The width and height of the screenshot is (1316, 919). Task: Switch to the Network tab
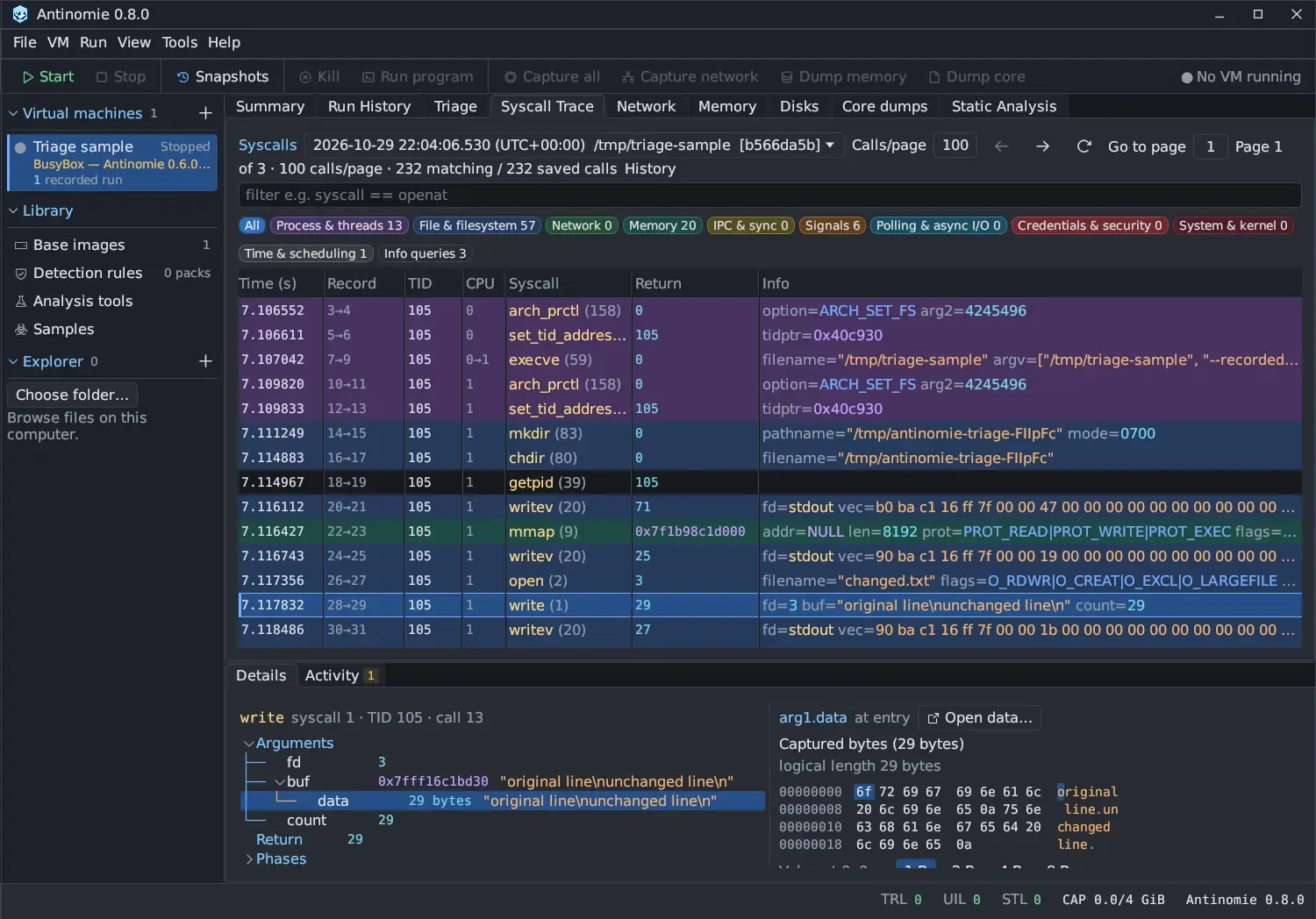[646, 106]
